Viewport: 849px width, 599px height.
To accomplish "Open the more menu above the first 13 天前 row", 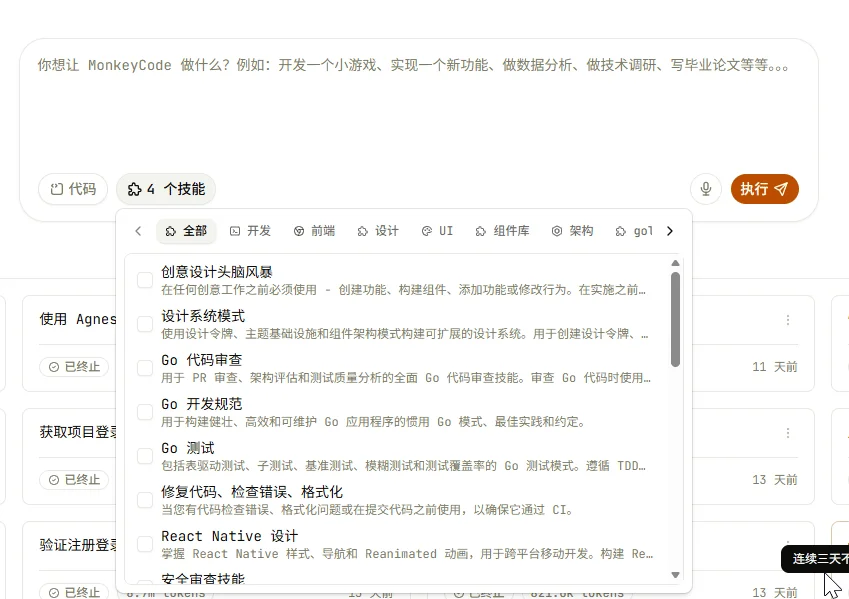I will [x=788, y=433].
